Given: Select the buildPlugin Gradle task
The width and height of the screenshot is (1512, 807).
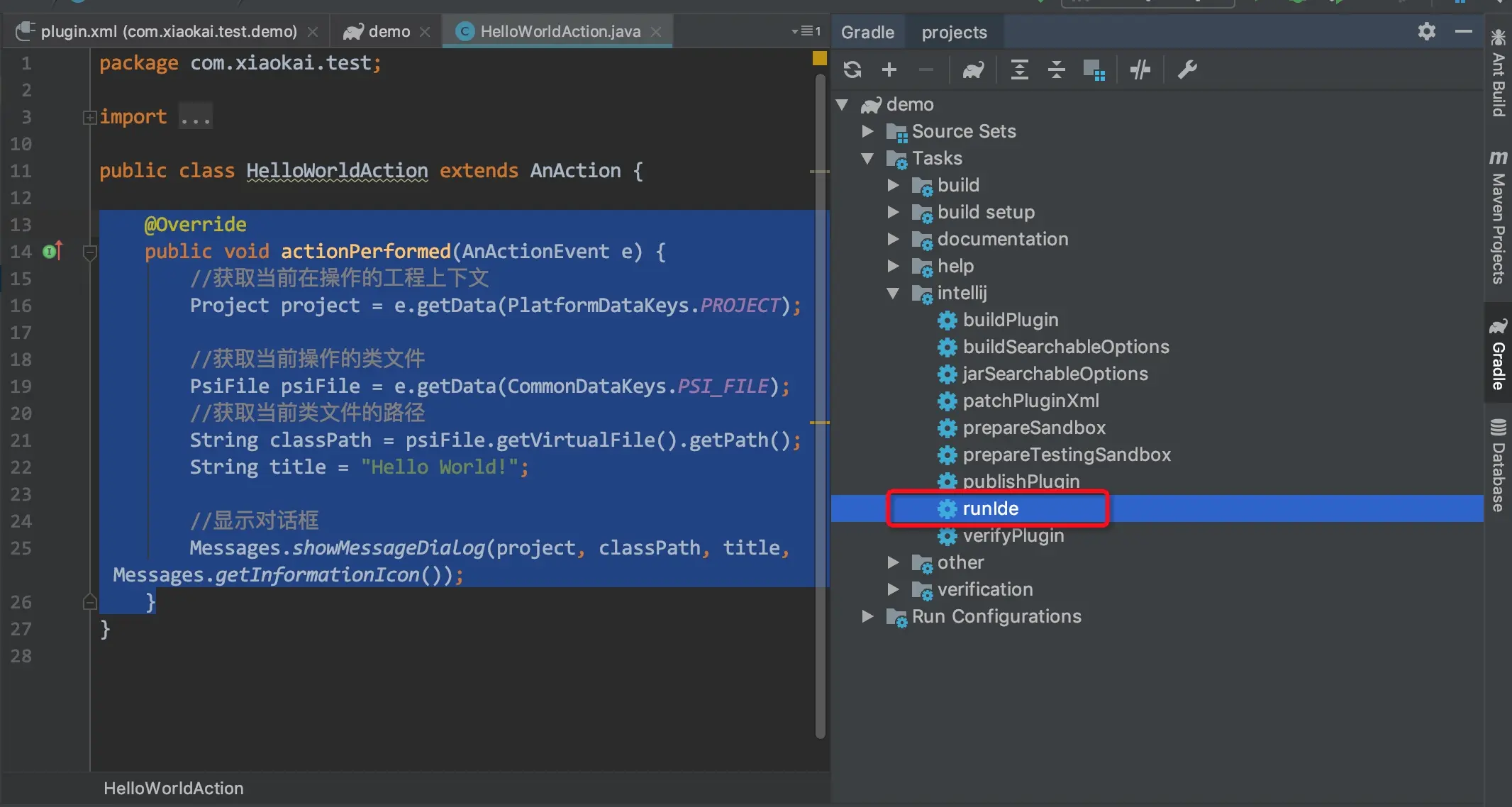Looking at the screenshot, I should pos(1010,320).
